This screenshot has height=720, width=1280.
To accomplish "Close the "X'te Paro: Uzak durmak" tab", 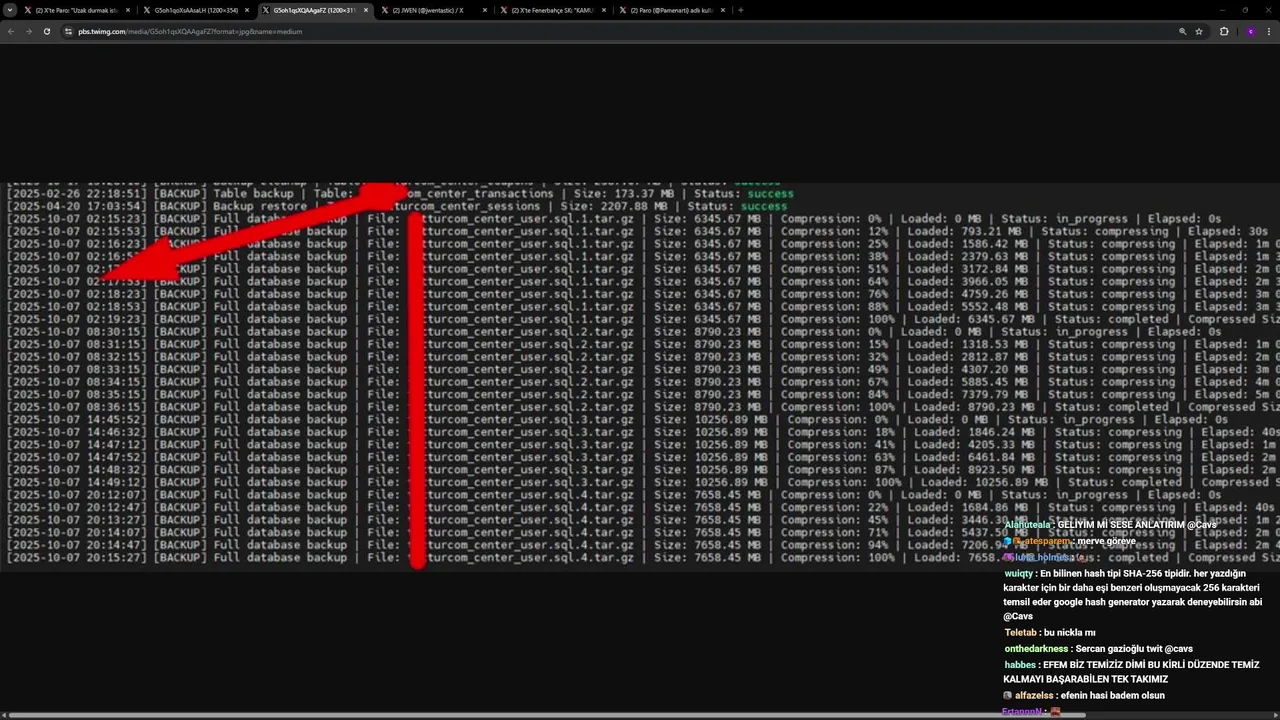I will pyautogui.click(x=128, y=10).
